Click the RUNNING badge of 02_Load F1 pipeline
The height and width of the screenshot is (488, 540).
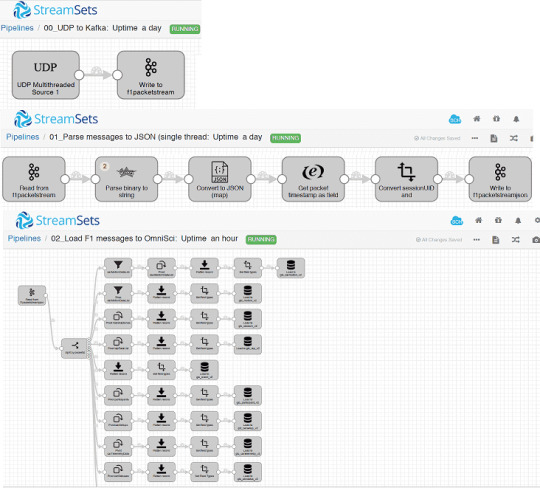(261, 239)
